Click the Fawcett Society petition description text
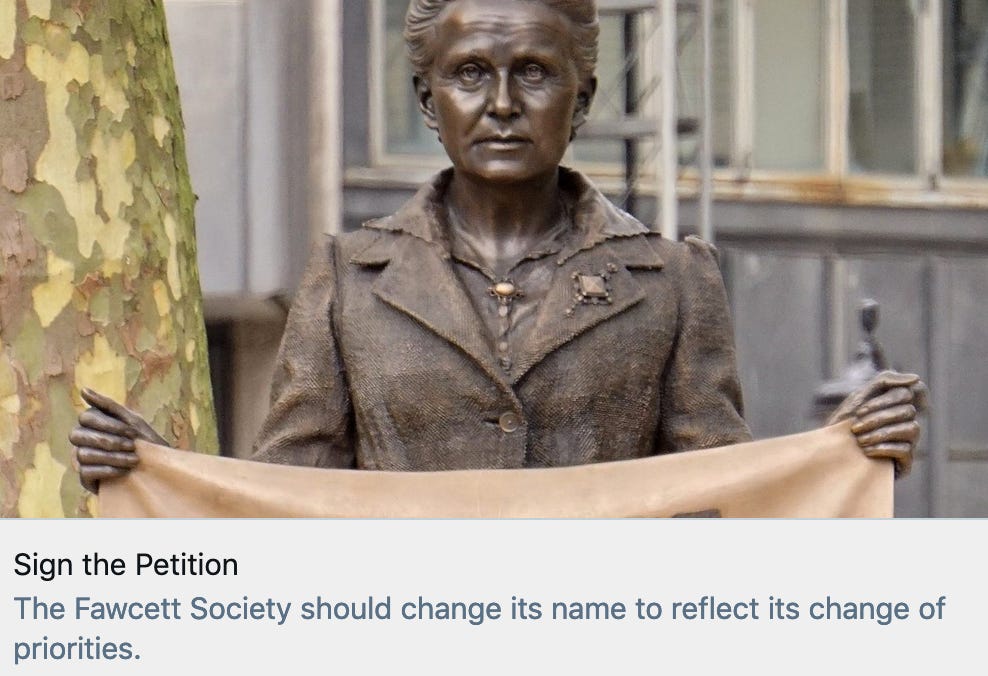The image size is (988, 676). click(479, 628)
